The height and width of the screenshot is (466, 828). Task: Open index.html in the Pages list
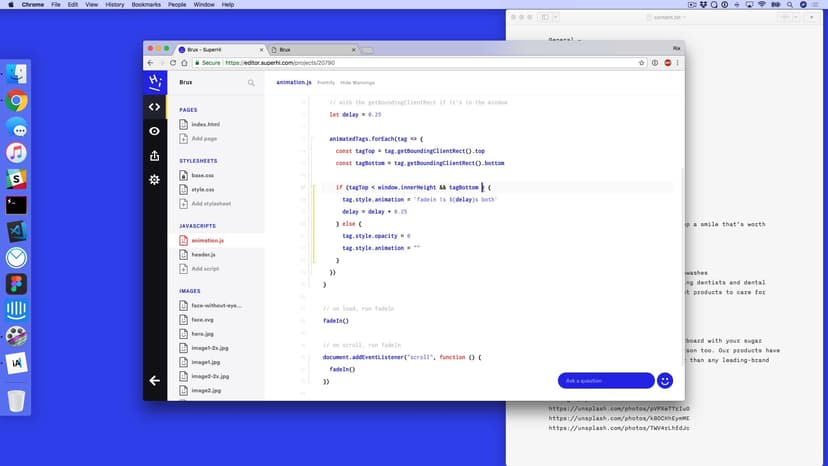(x=205, y=124)
